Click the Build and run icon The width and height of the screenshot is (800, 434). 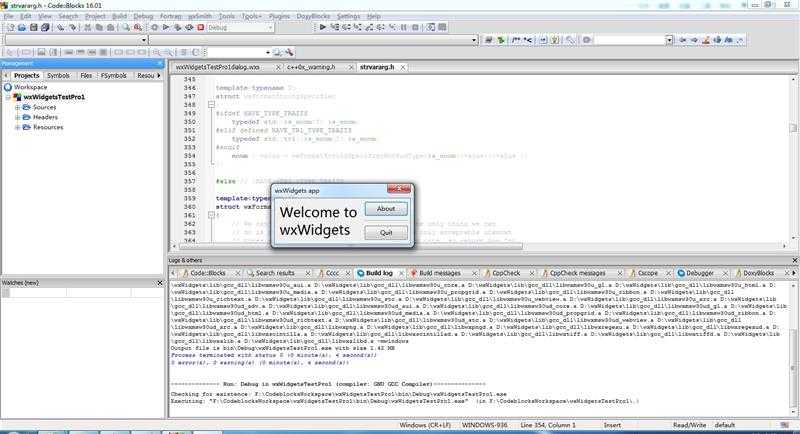click(x=178, y=28)
